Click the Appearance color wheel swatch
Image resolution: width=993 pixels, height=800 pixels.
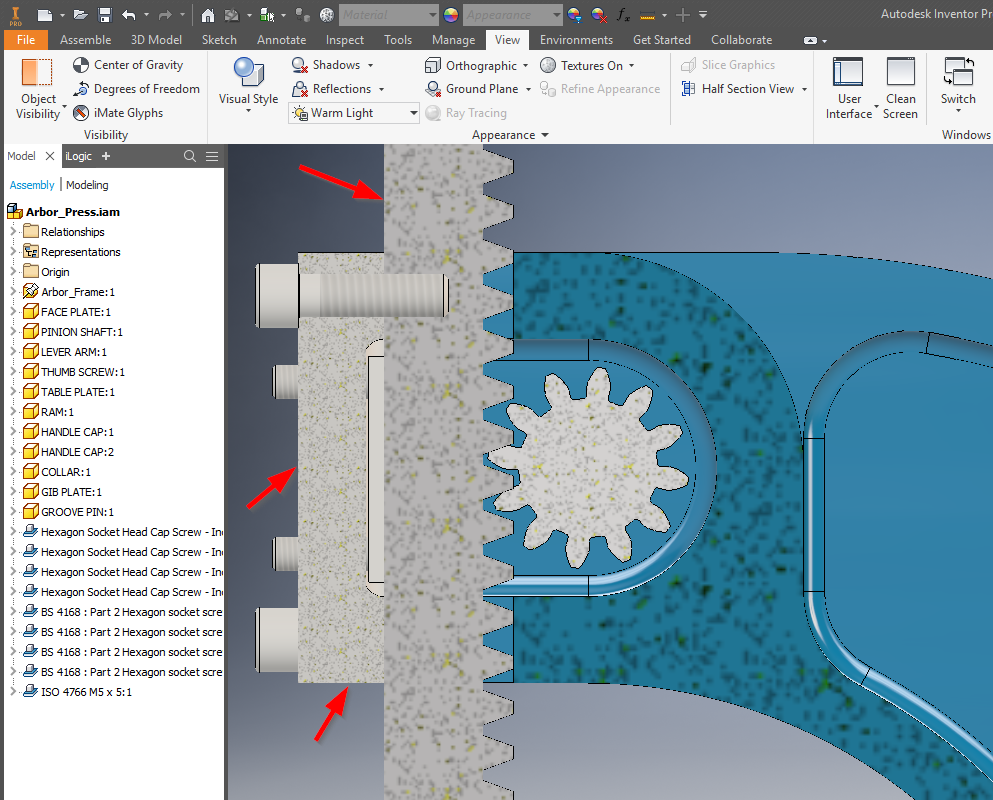[x=449, y=14]
